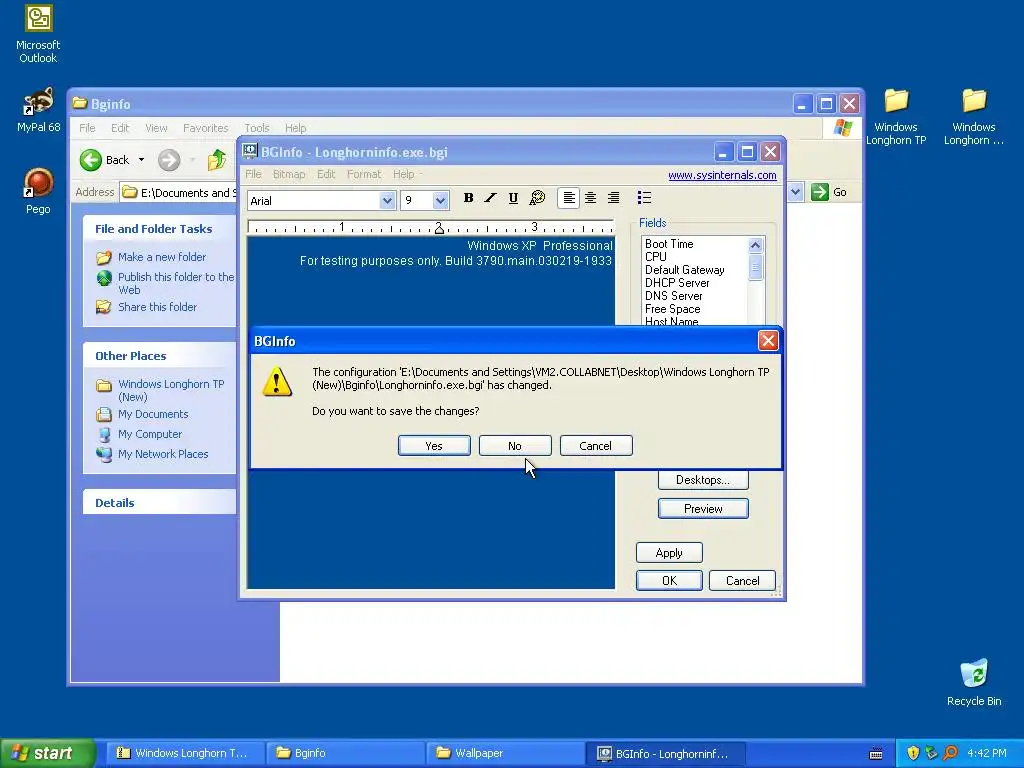Select the DNS Server field
Image resolution: width=1024 pixels, height=768 pixels.
[673, 296]
